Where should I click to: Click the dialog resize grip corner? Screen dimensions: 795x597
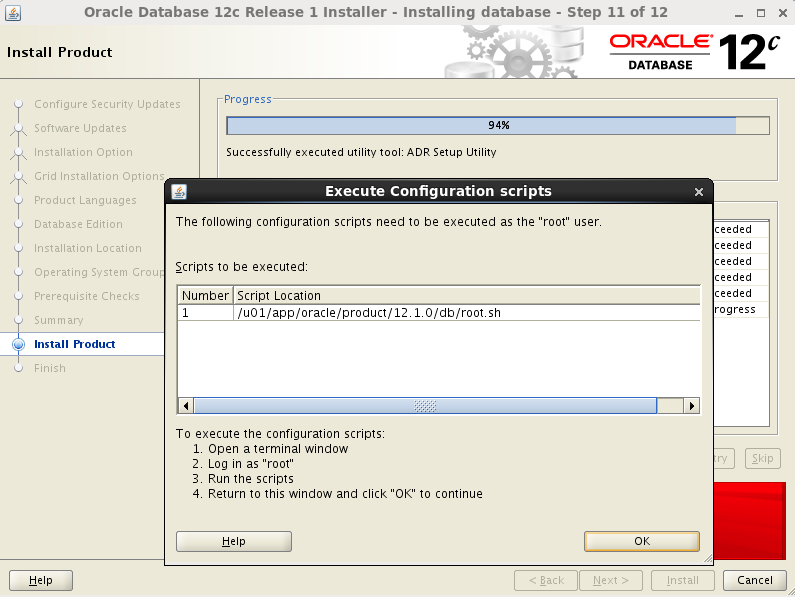click(x=708, y=558)
